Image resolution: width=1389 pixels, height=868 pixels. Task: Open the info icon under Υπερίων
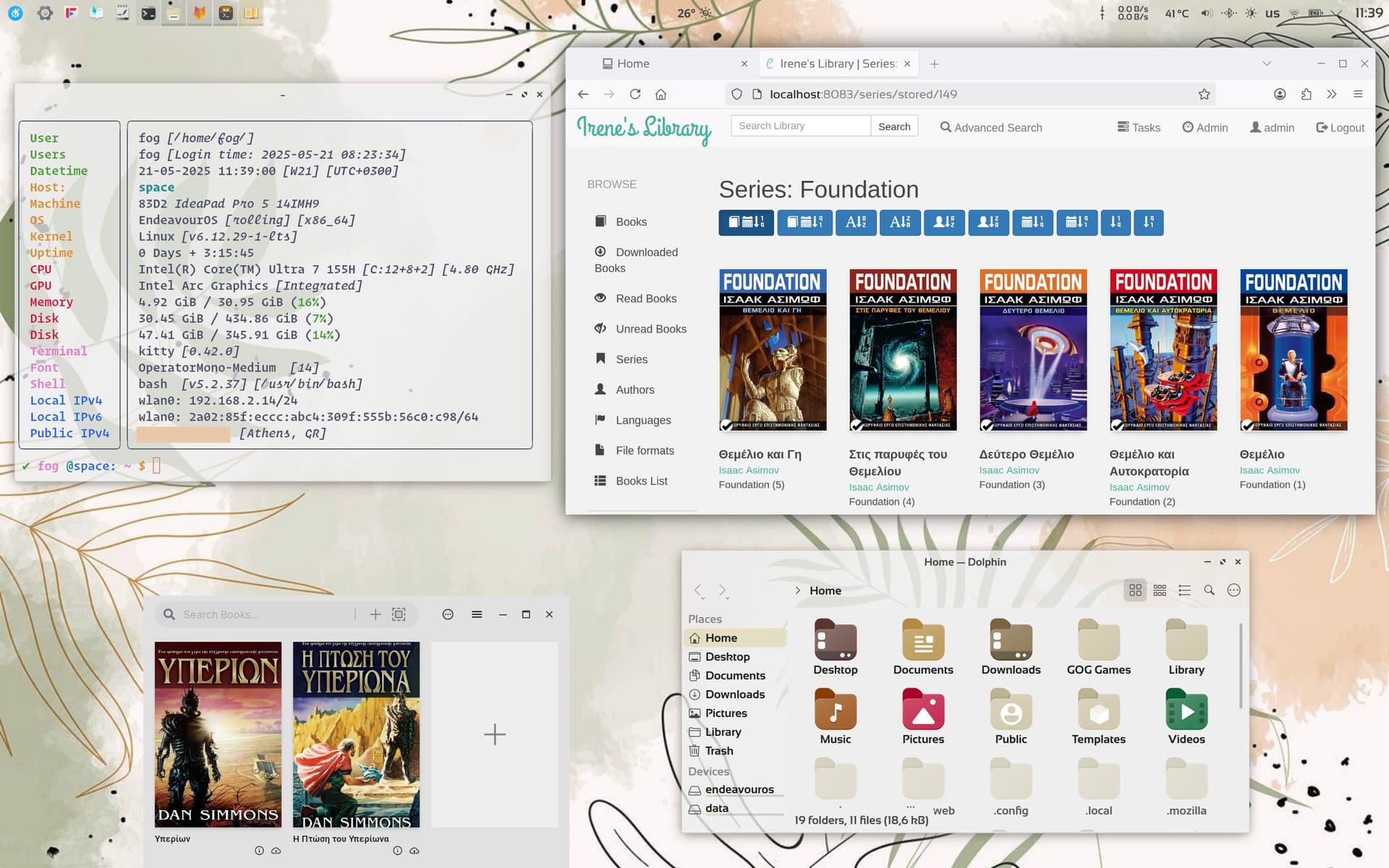[259, 851]
